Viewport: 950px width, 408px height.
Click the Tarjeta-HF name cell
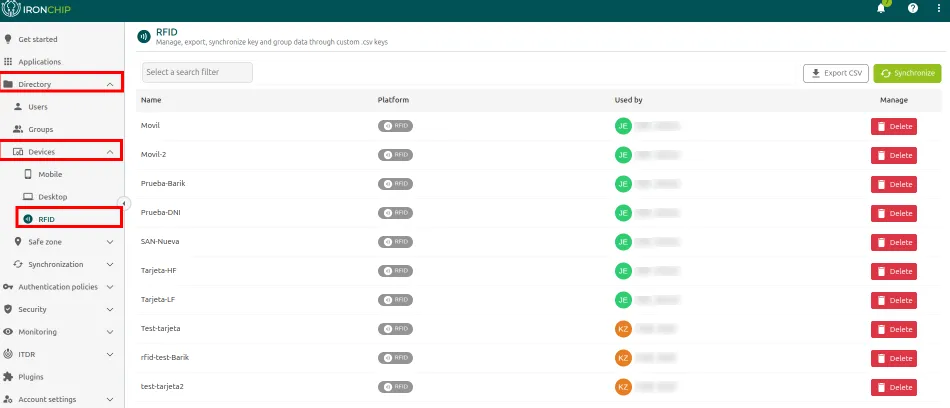[x=158, y=270]
